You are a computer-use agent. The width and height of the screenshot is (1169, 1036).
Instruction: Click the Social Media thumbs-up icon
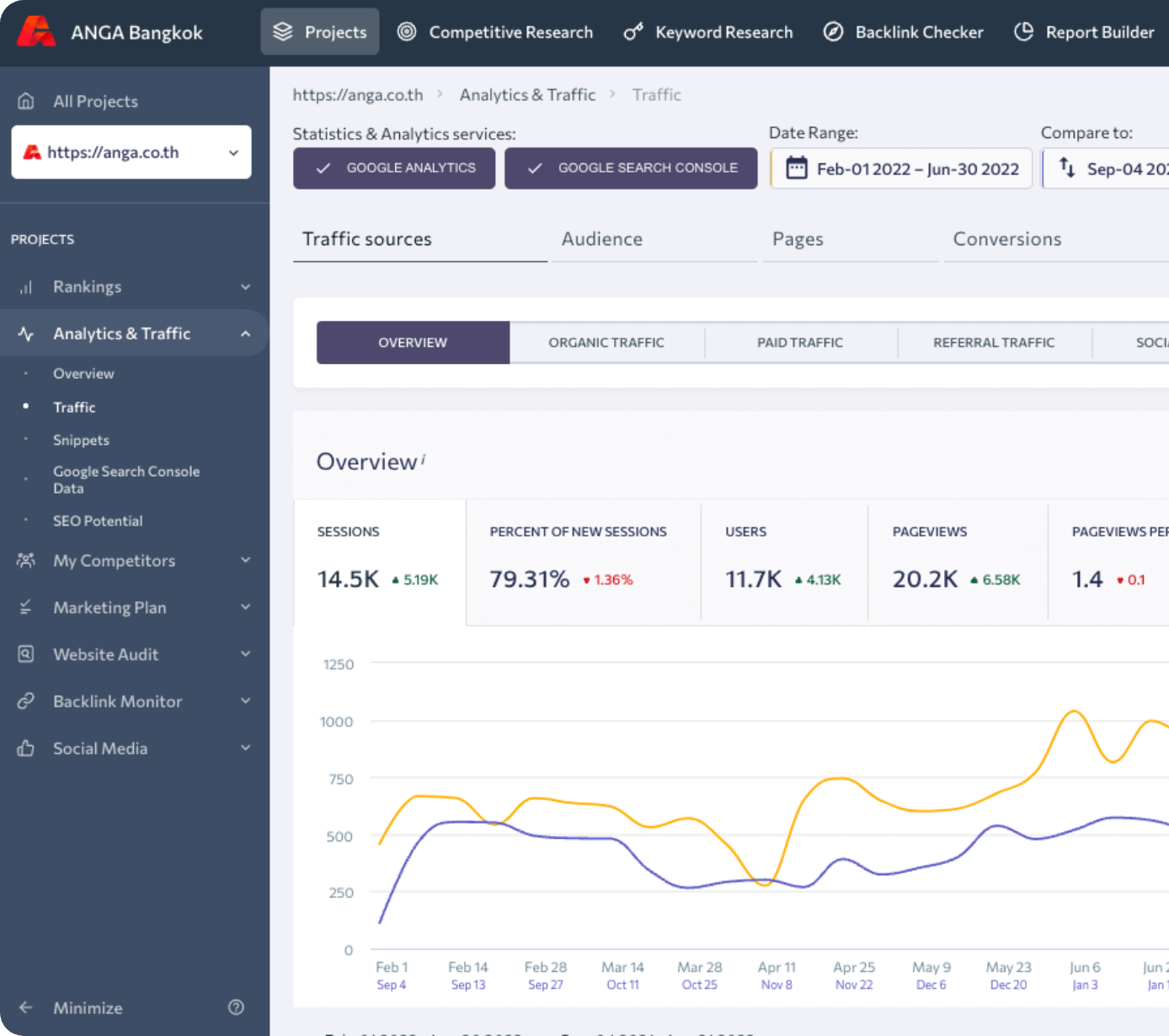coord(26,748)
